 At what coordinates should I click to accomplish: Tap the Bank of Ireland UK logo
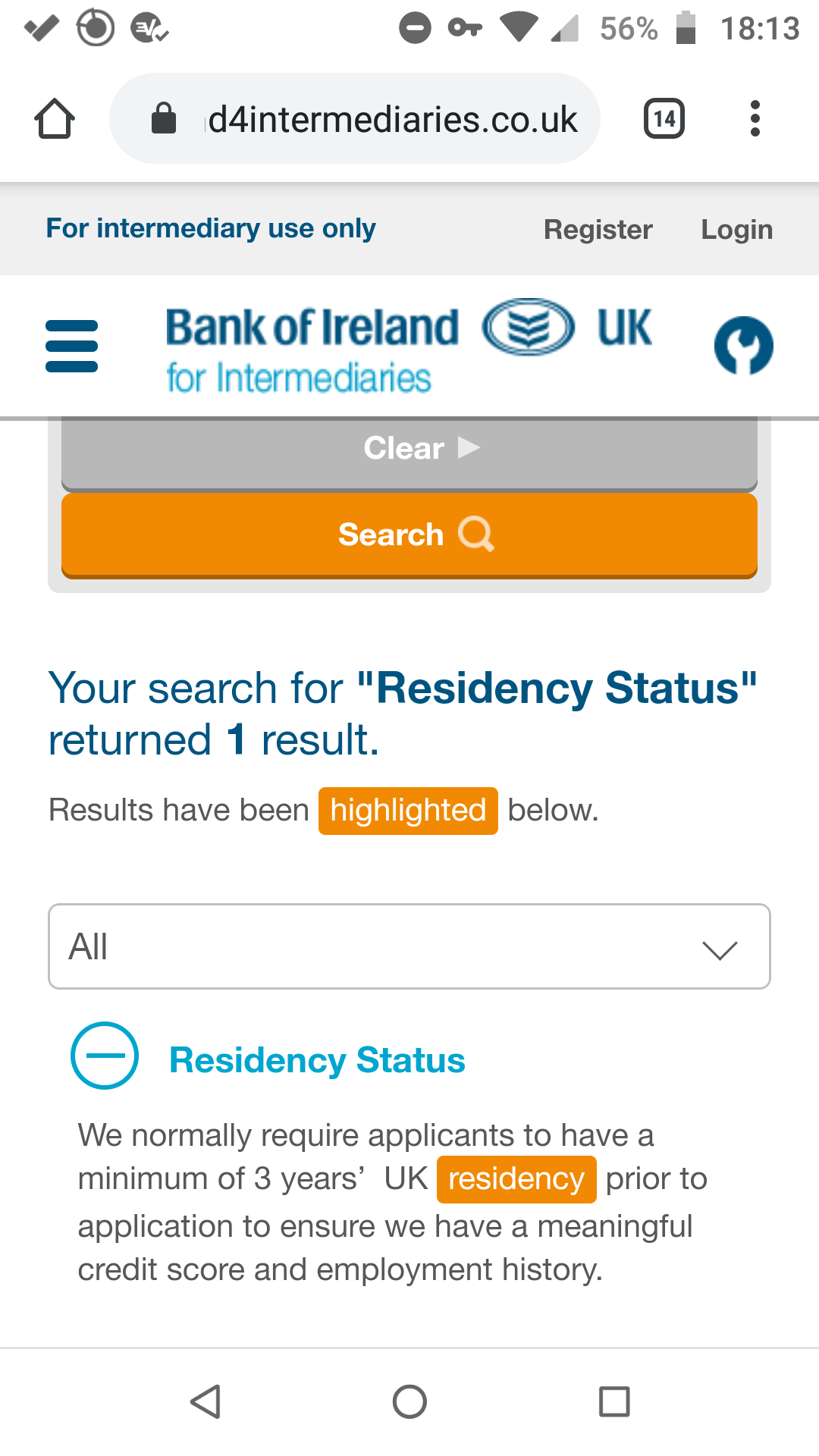point(408,347)
